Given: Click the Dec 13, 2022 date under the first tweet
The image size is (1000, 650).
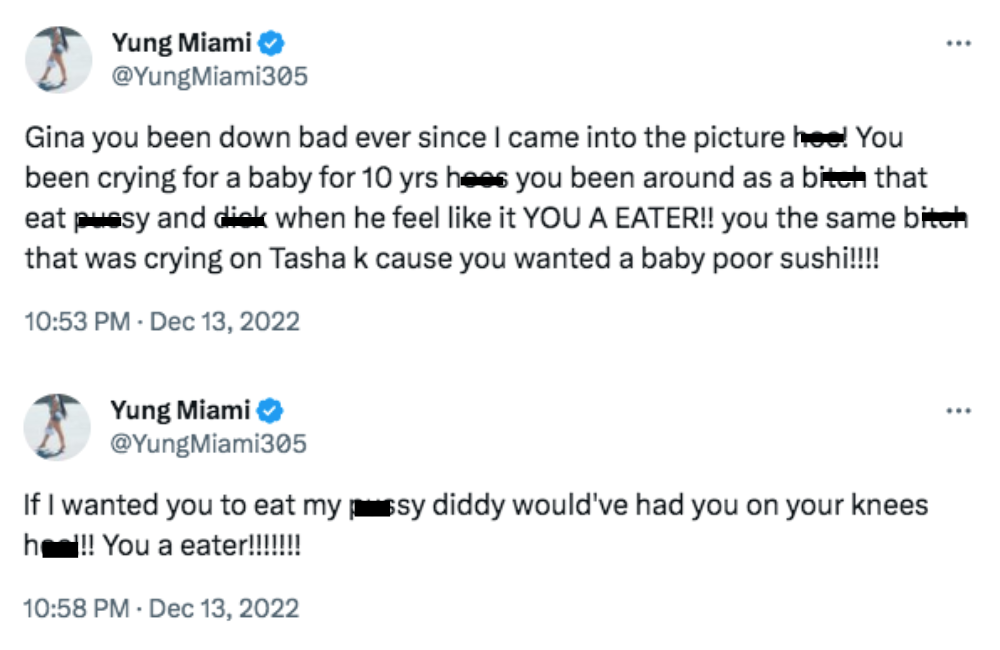Looking at the screenshot, I should click(224, 322).
